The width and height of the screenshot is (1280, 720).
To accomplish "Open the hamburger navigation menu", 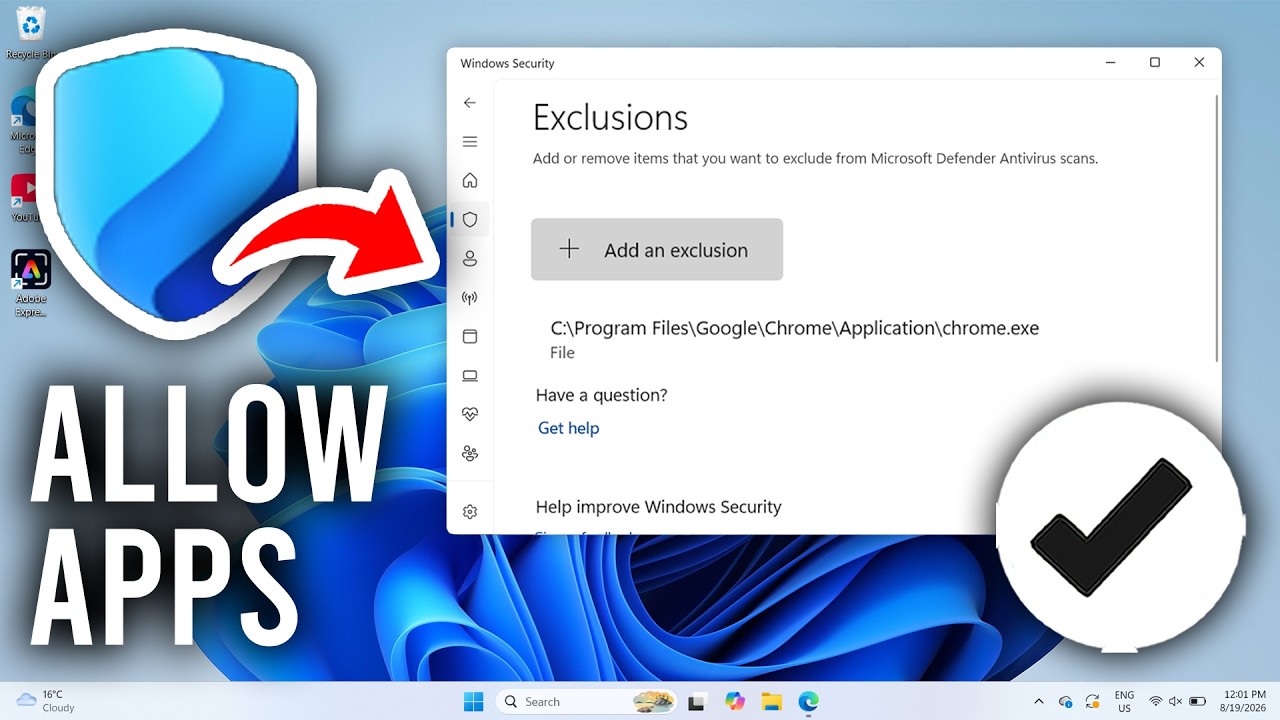I will [x=470, y=142].
